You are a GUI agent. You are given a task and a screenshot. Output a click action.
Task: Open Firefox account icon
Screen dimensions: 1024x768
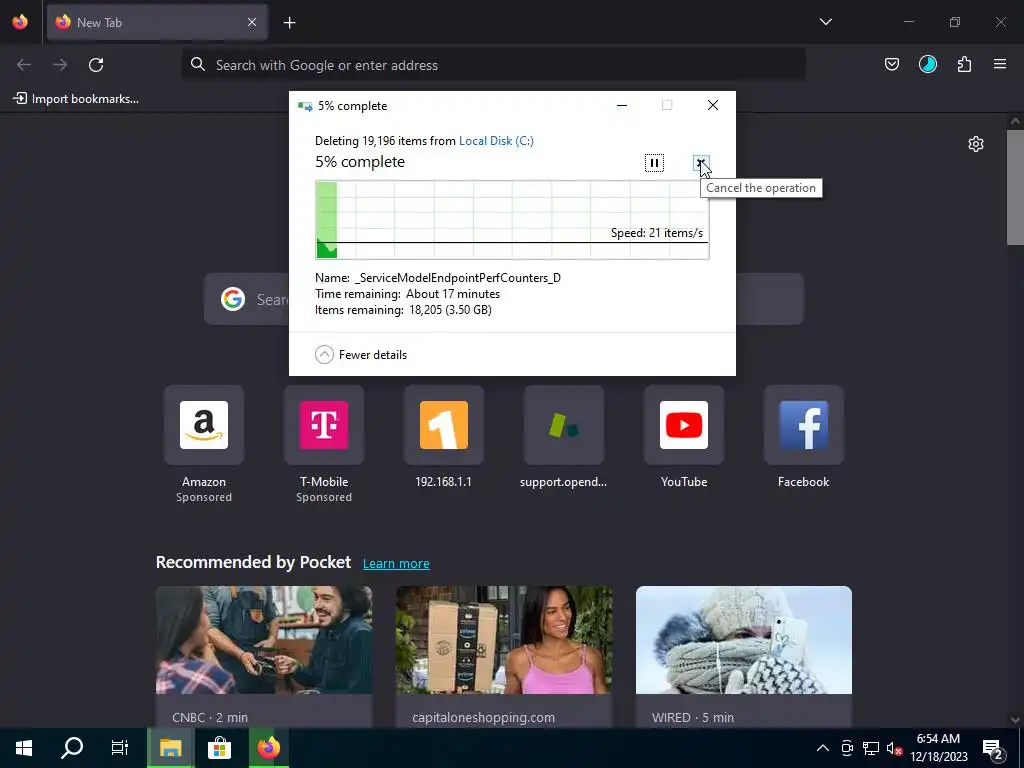pyautogui.click(x=927, y=64)
